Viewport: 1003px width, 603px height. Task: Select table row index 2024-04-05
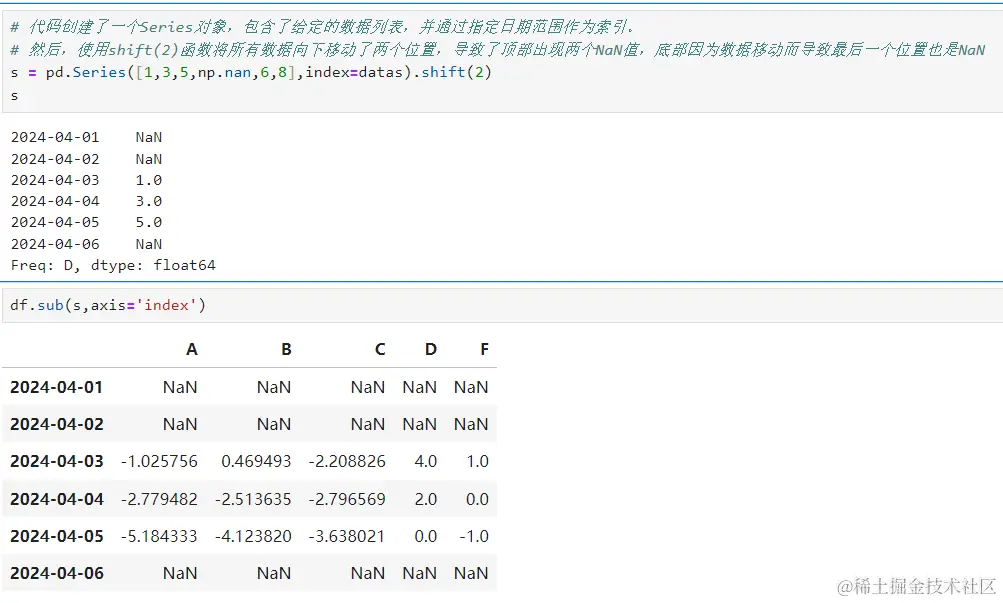point(56,536)
